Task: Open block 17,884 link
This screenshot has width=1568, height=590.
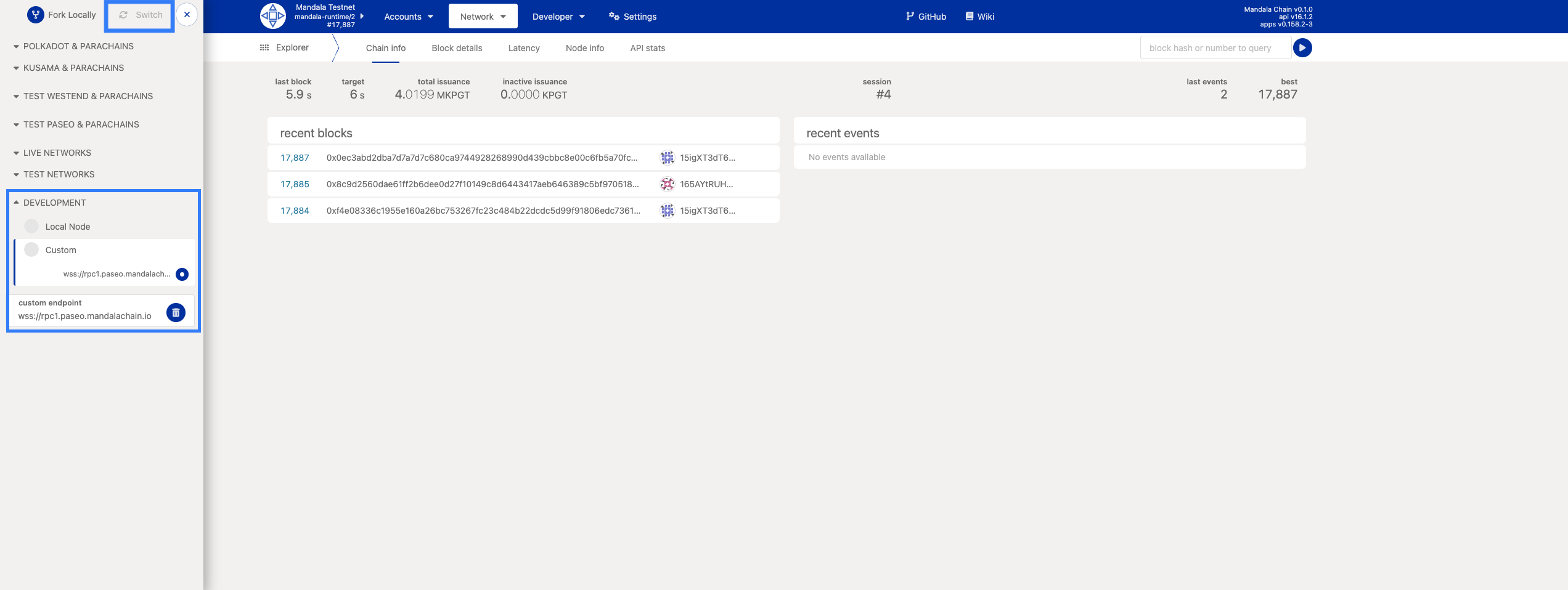Action: pyautogui.click(x=295, y=211)
